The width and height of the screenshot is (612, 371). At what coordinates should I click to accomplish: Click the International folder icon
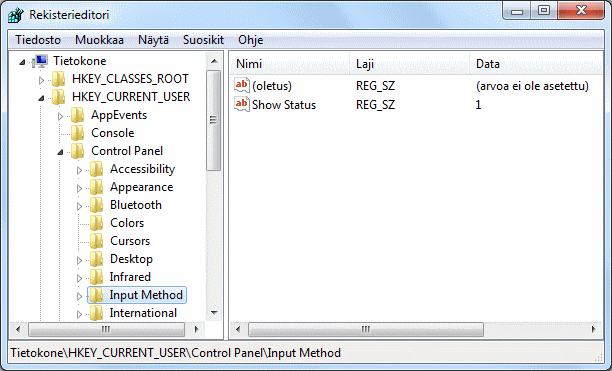[96, 313]
